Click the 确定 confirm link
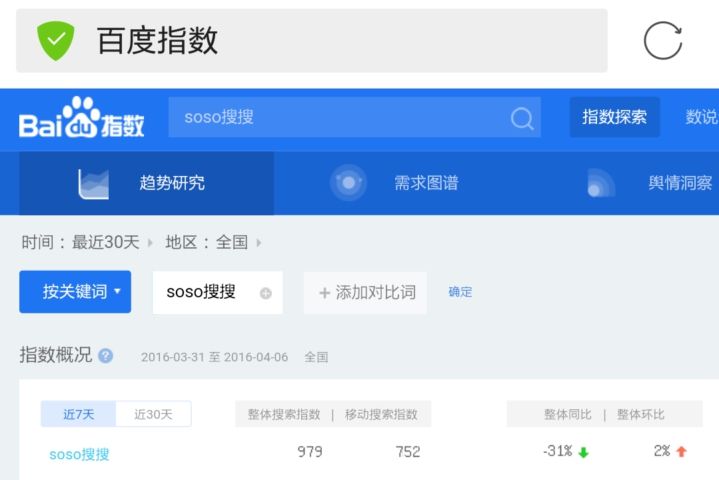 pyautogui.click(x=460, y=292)
